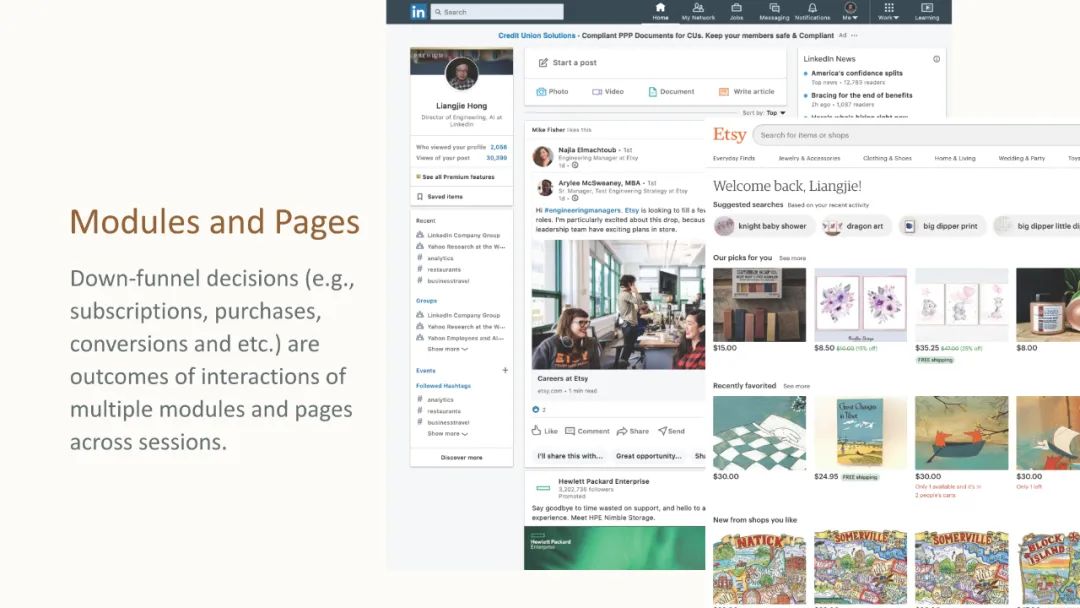Open restaurants hashtag under Recent
This screenshot has width=1080, height=608.
[439, 269]
